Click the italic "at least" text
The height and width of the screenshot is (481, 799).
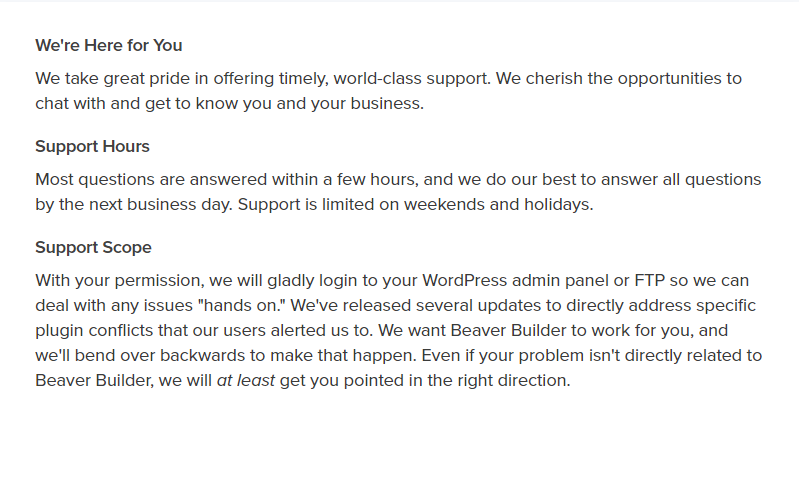click(x=246, y=381)
